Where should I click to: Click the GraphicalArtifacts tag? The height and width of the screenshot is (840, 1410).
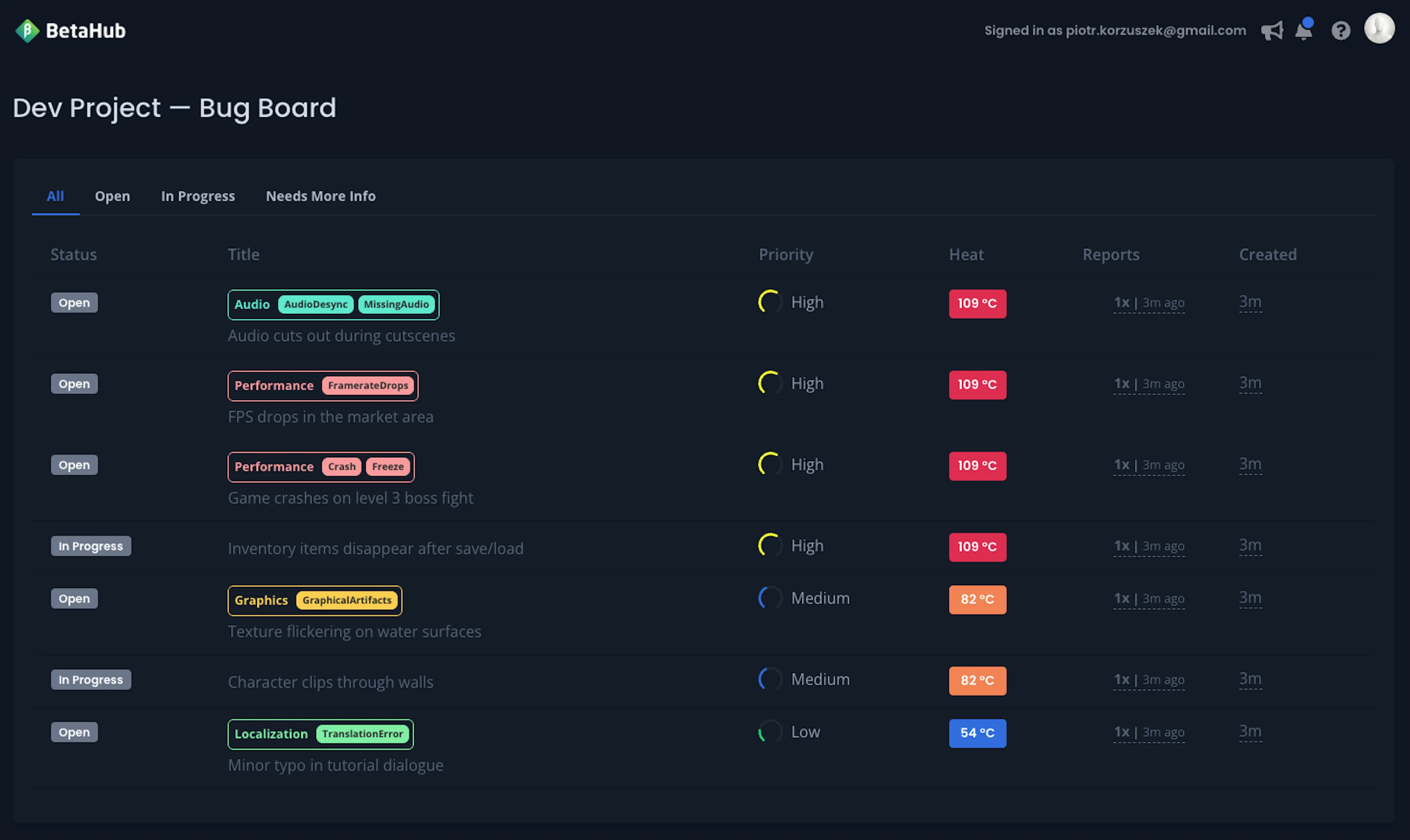[346, 600]
